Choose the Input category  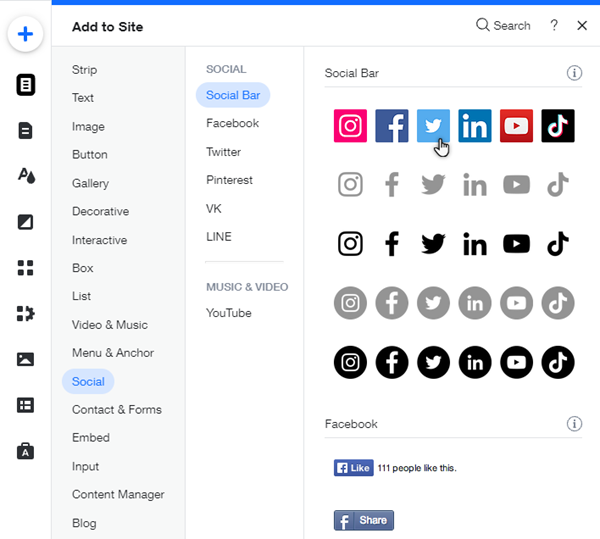85,466
